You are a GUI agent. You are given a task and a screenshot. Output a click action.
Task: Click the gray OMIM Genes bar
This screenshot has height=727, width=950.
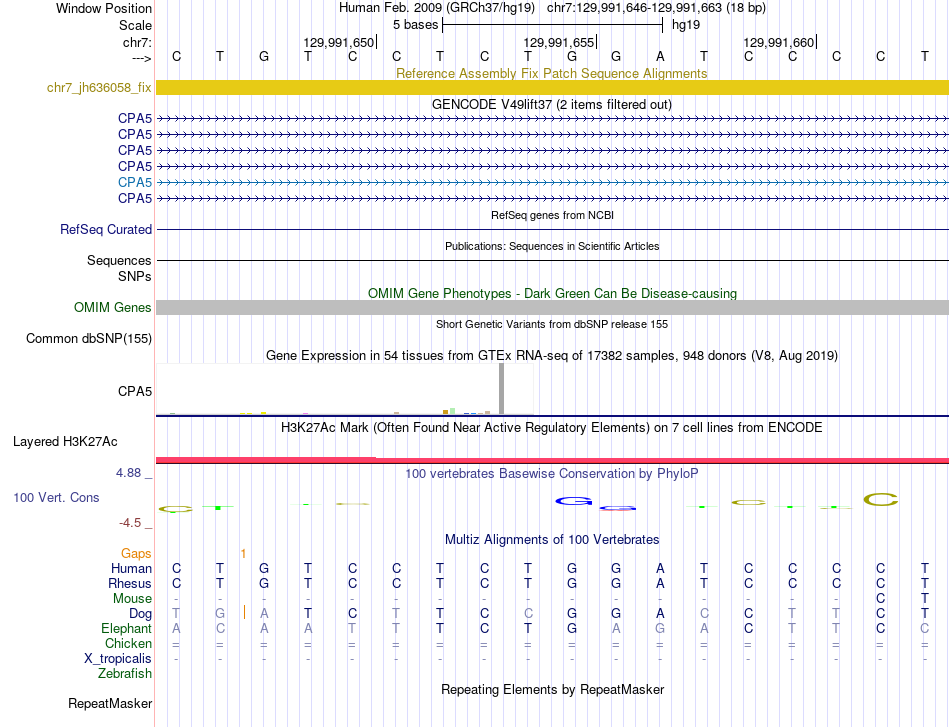point(552,307)
